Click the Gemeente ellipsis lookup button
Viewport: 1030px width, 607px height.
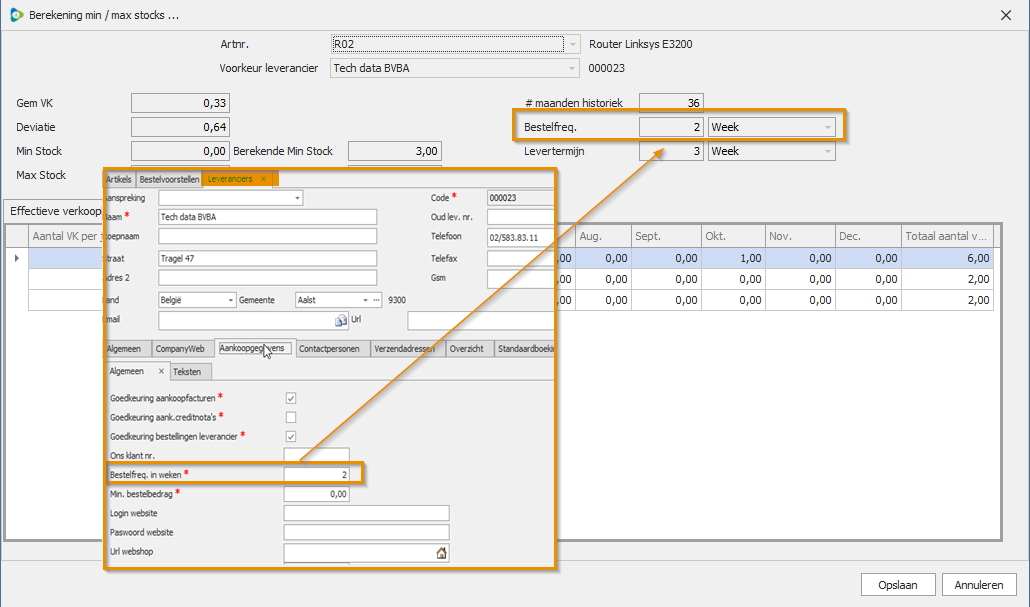[x=377, y=300]
